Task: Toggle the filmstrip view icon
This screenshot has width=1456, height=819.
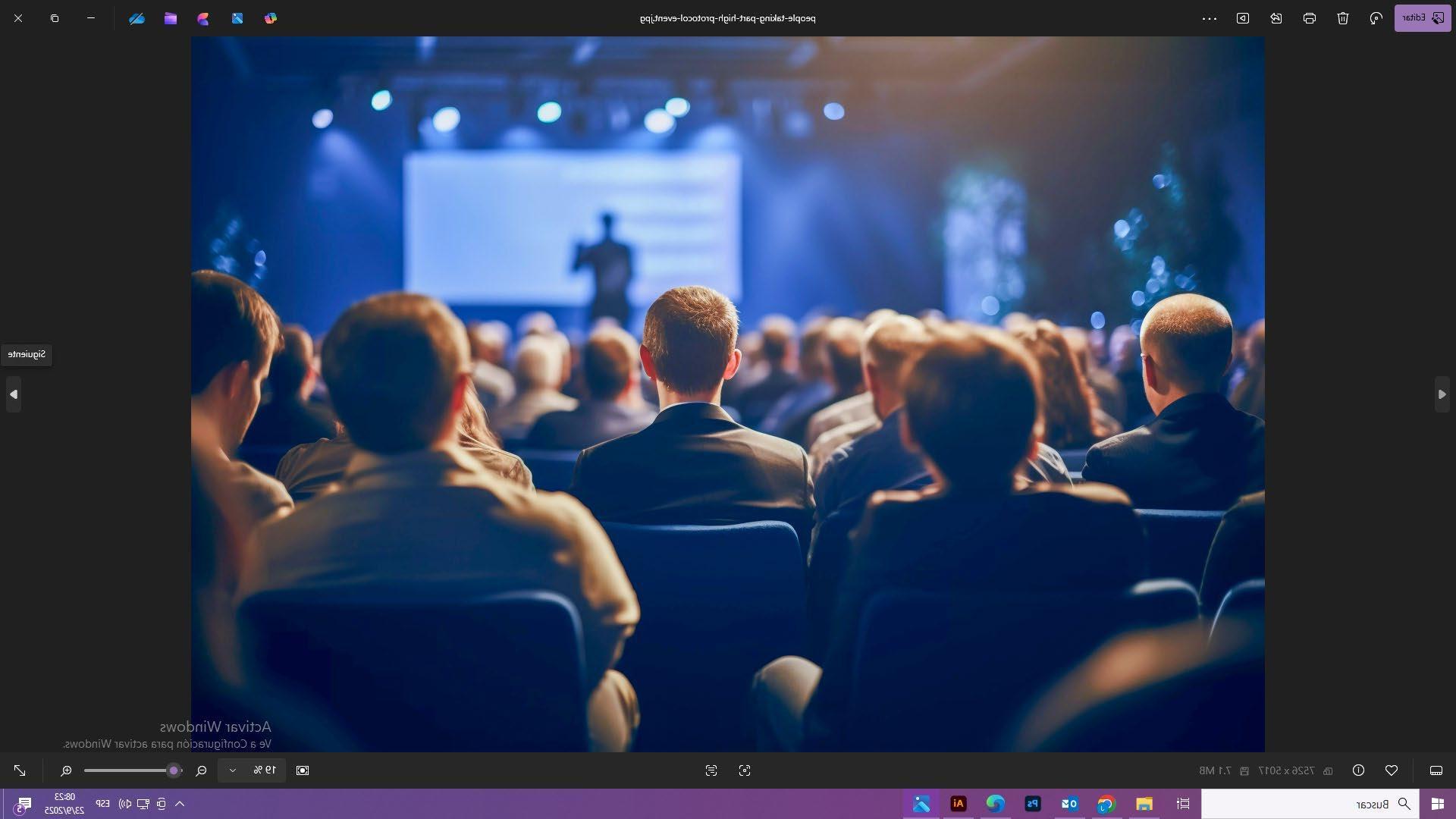Action: tap(1436, 770)
